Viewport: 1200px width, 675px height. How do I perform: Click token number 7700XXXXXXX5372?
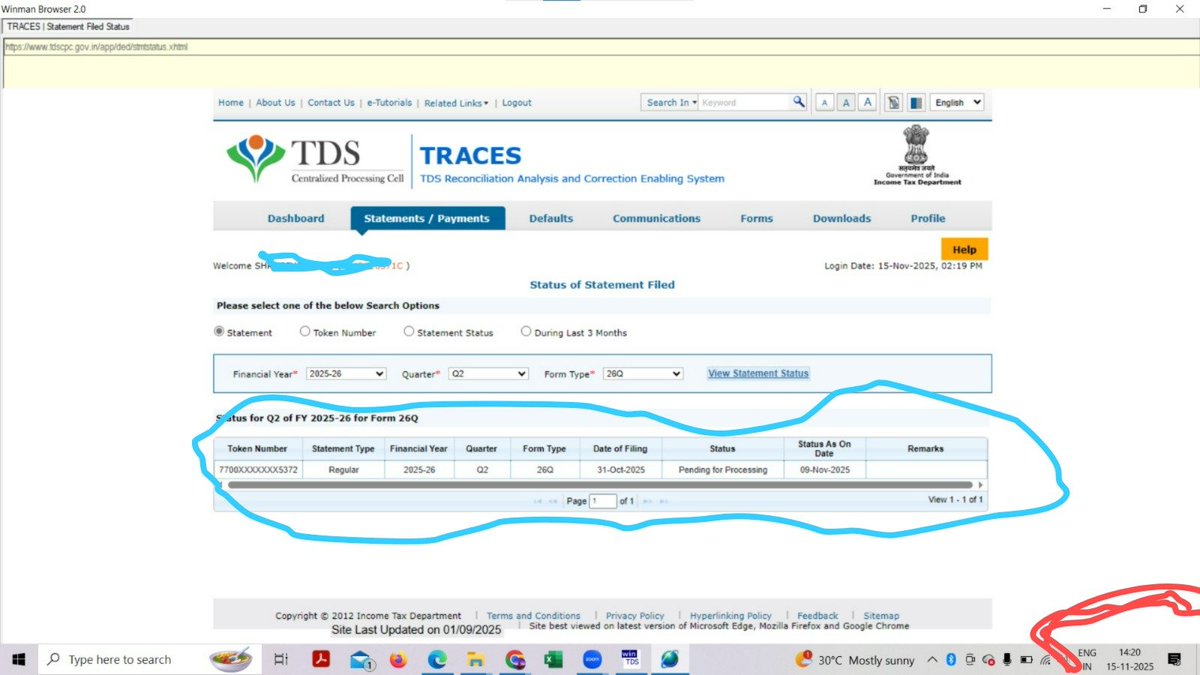[258, 469]
